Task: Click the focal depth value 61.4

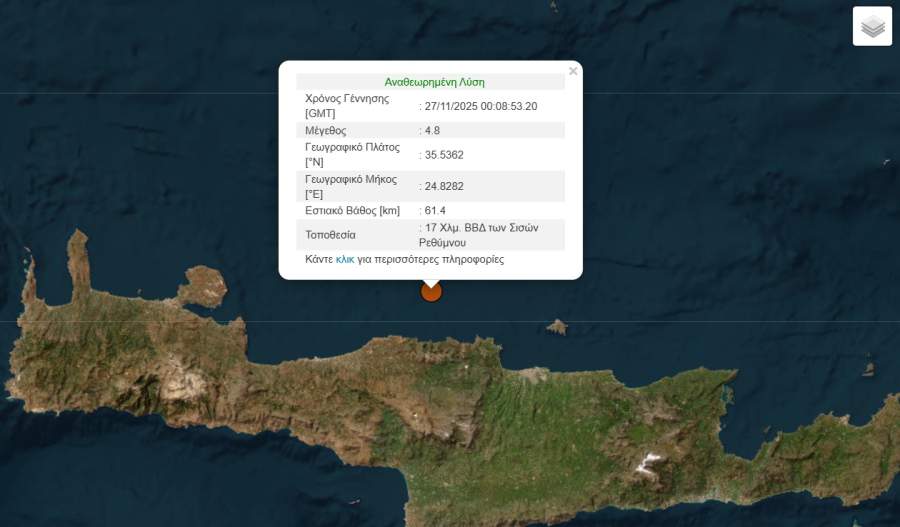Action: click(x=435, y=211)
